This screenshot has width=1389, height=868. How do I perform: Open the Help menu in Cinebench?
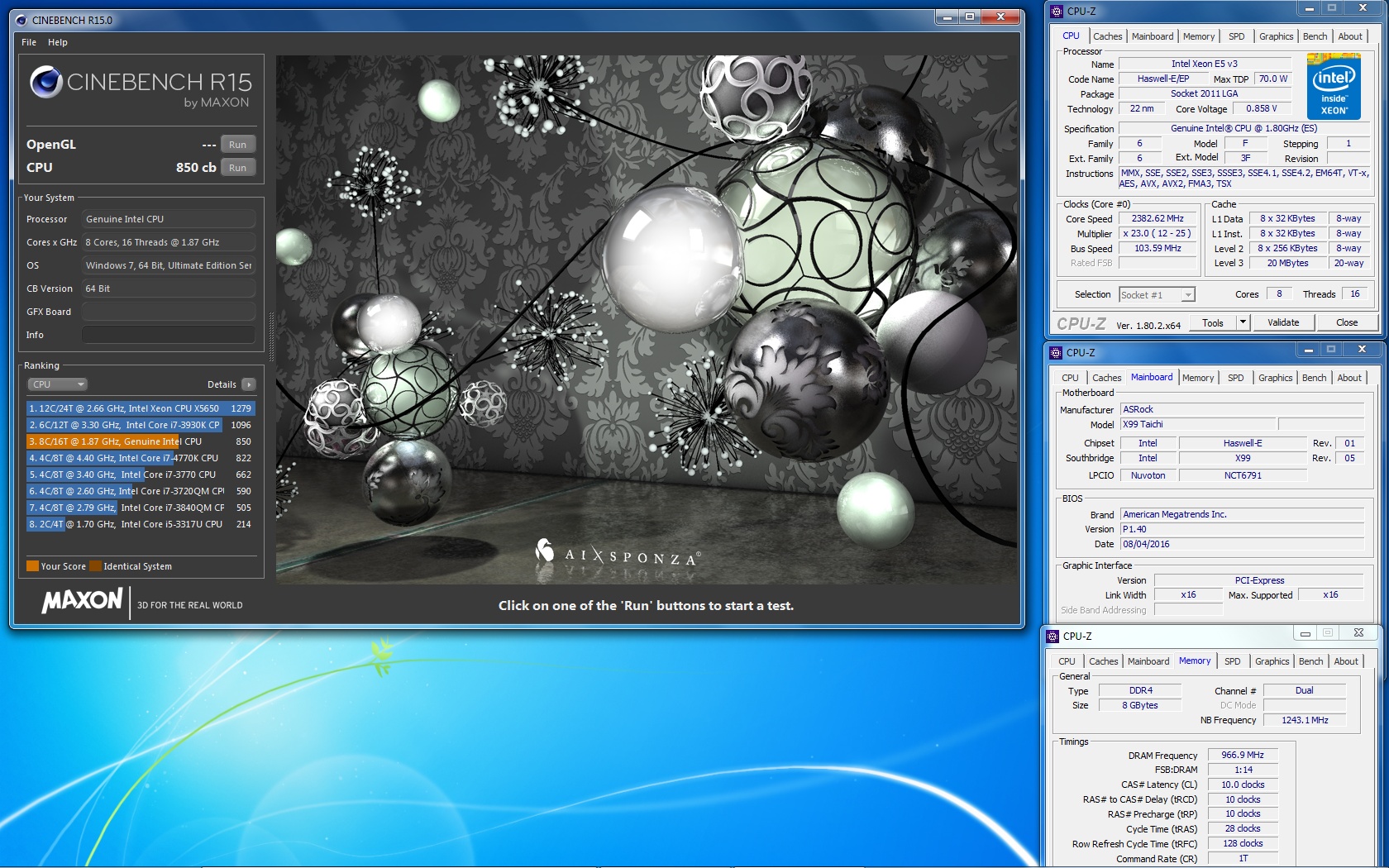click(x=58, y=42)
